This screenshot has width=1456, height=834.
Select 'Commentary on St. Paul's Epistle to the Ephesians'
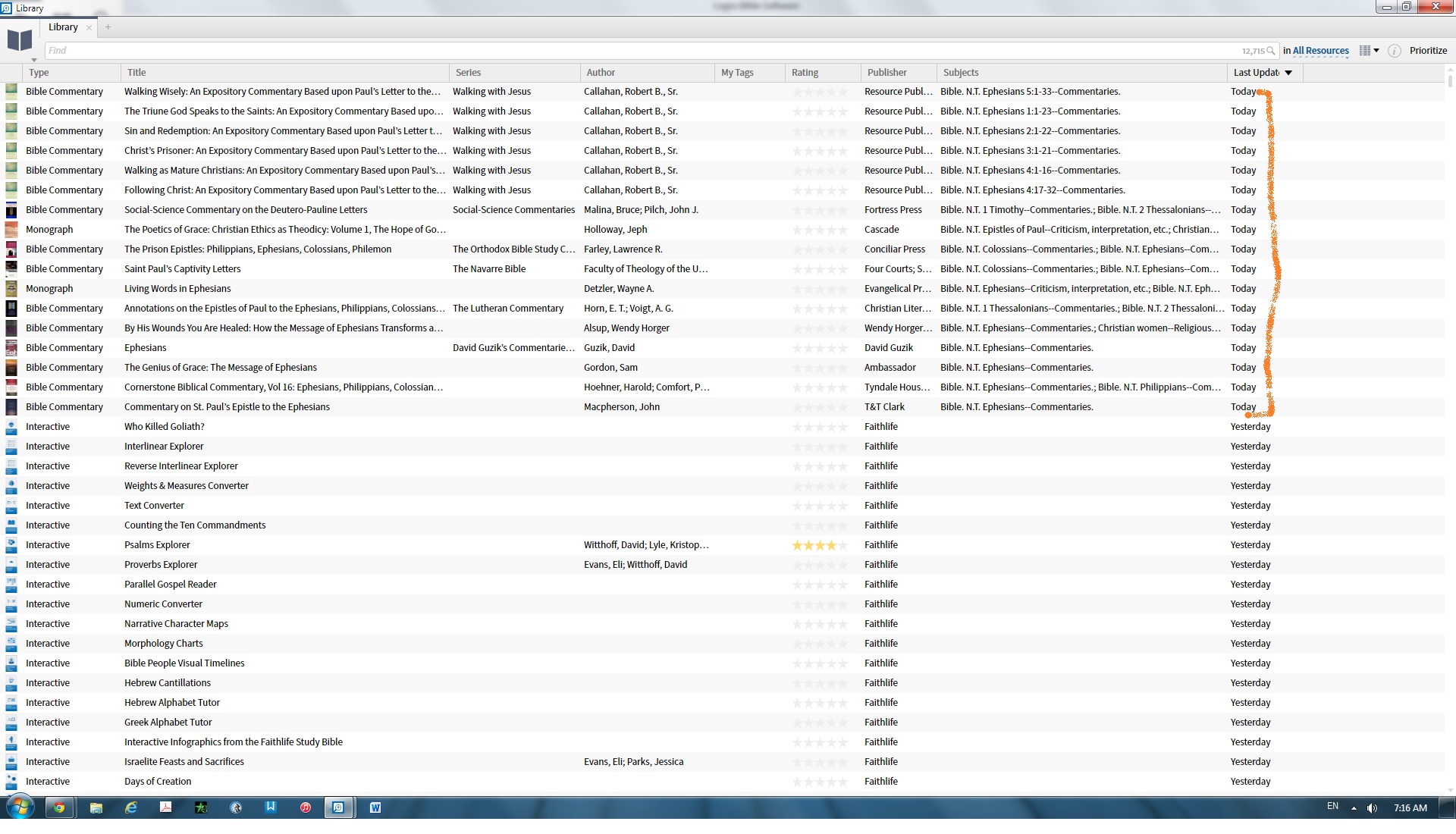227,407
